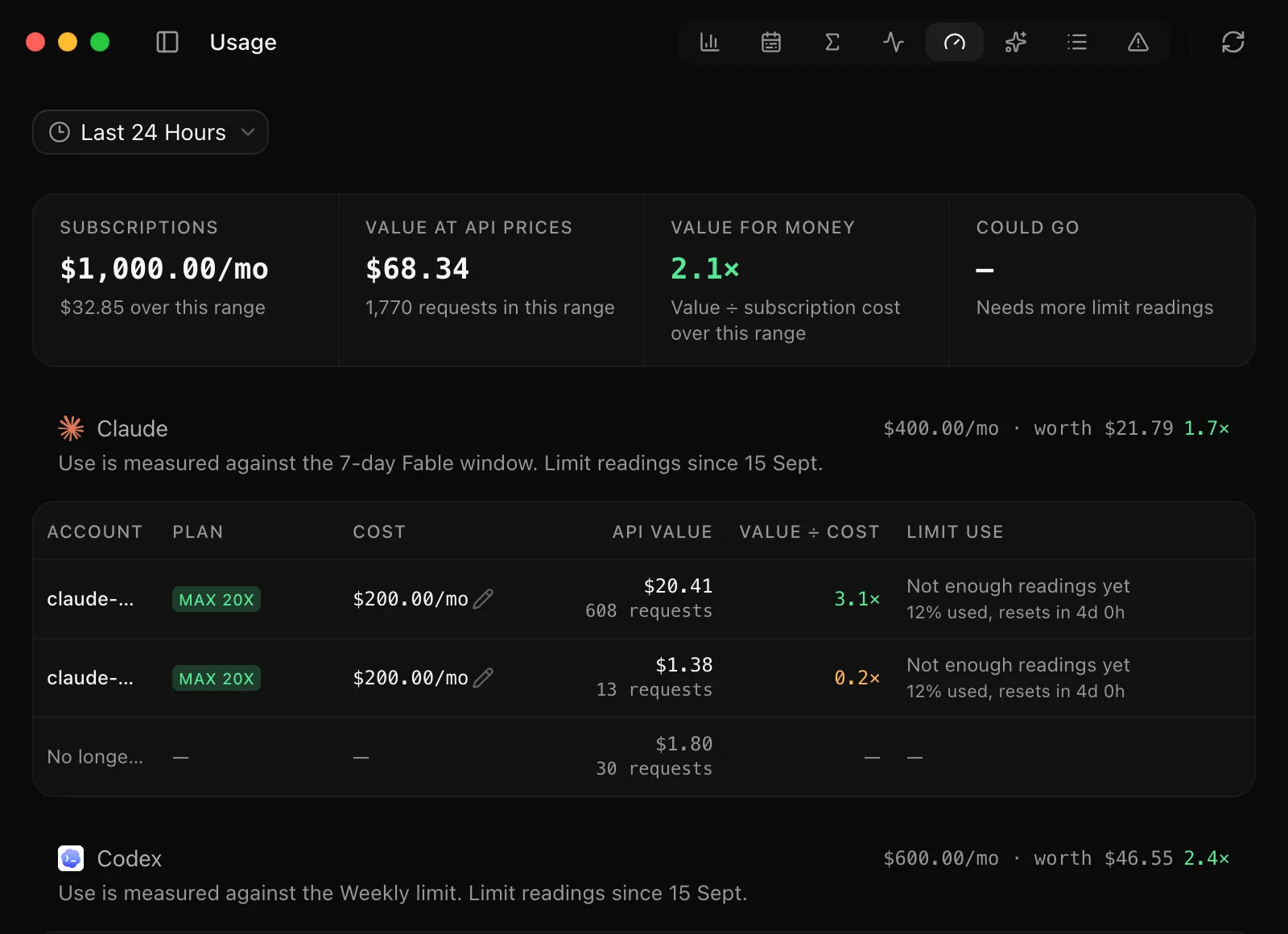Click the Codex app logo
The height and width of the screenshot is (934, 1288).
click(x=71, y=858)
